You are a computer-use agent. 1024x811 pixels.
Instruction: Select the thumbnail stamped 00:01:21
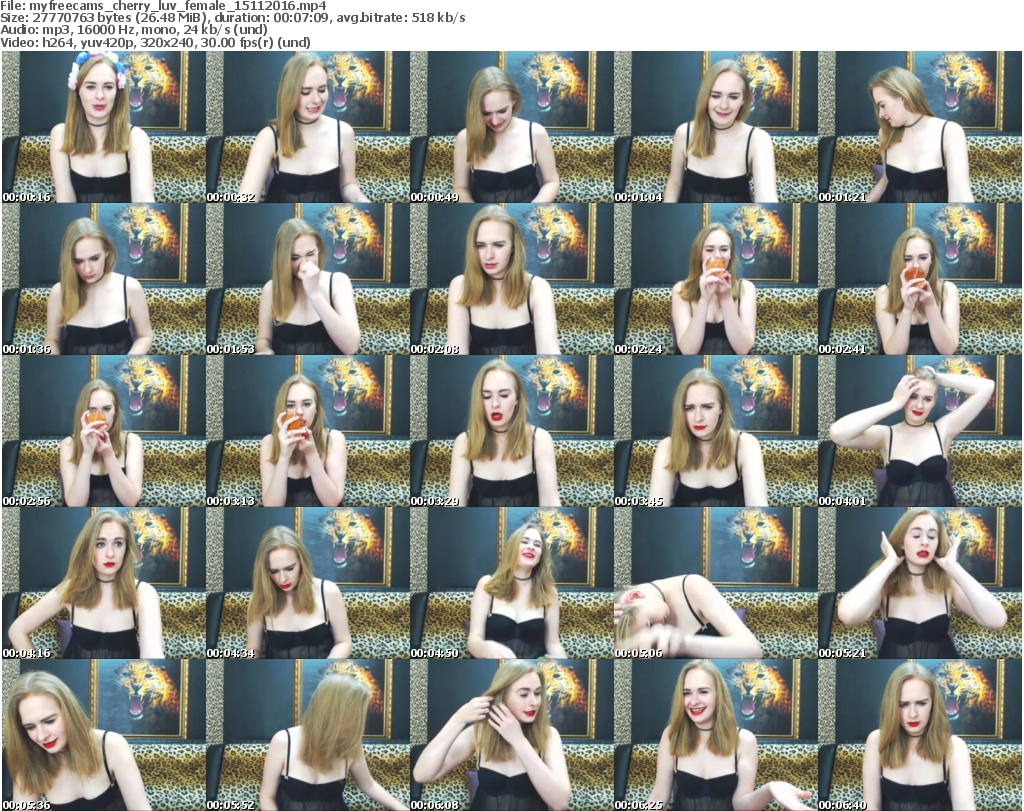coord(920,127)
